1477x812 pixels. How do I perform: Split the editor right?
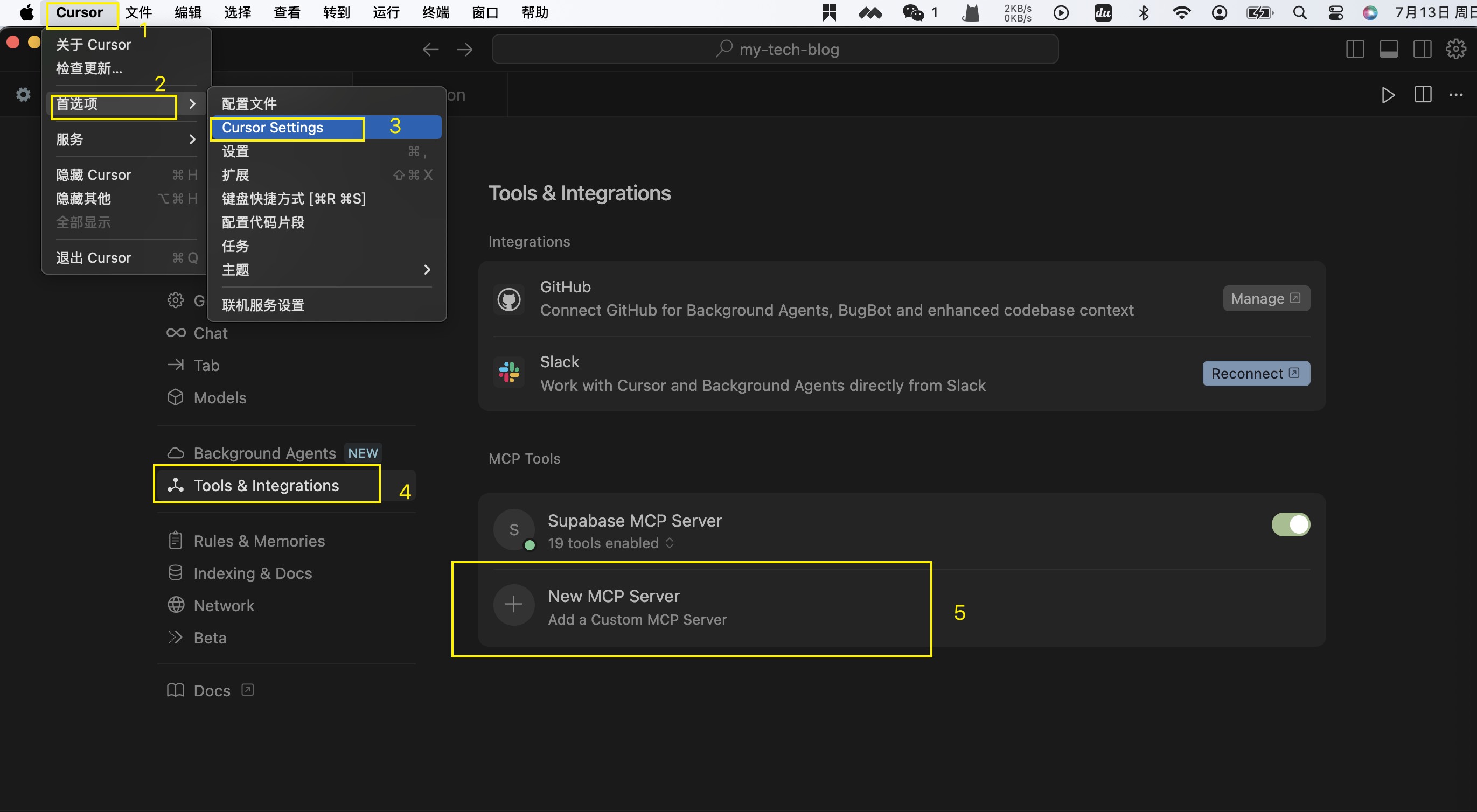(1423, 95)
